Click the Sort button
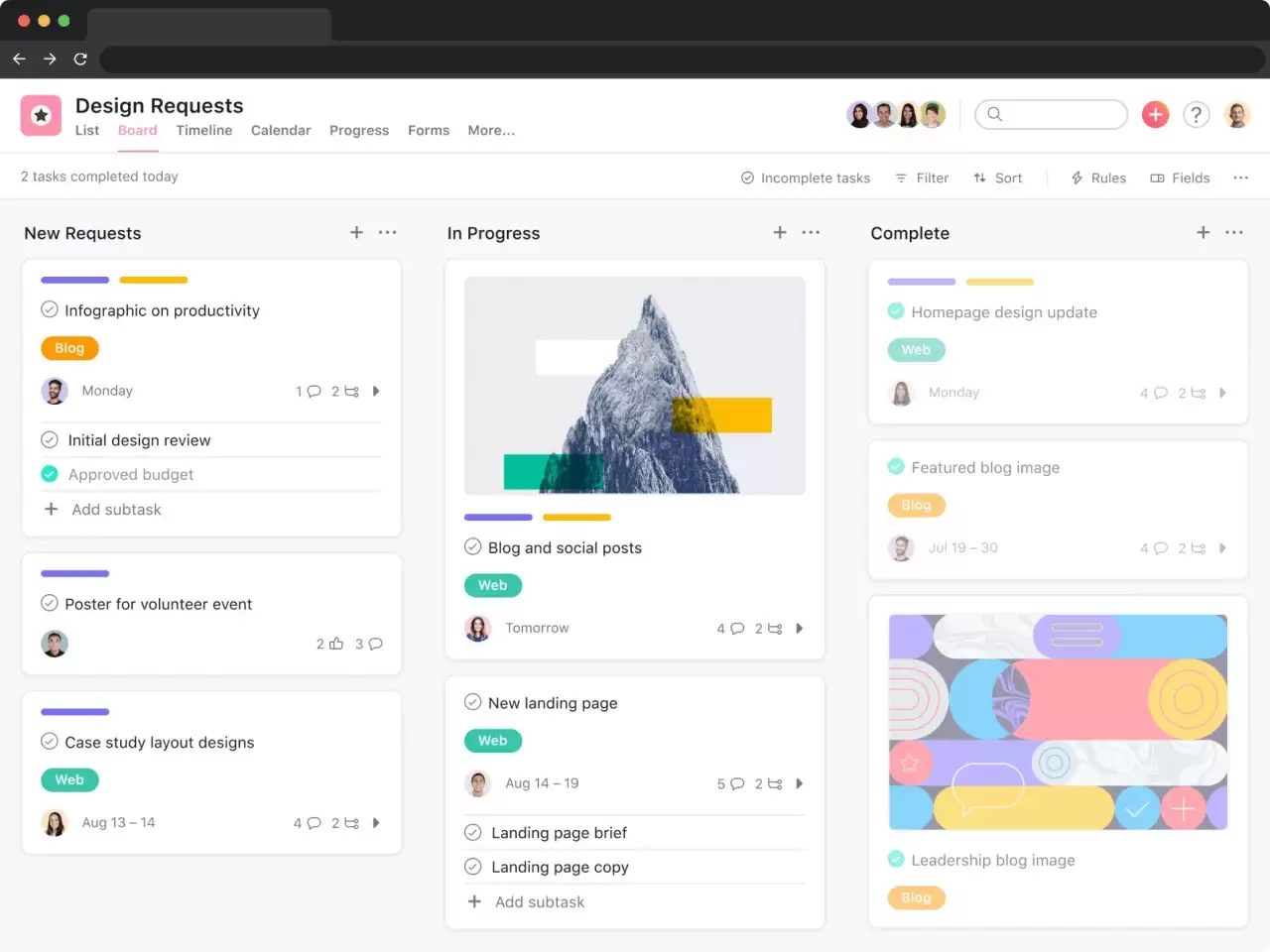 997,178
